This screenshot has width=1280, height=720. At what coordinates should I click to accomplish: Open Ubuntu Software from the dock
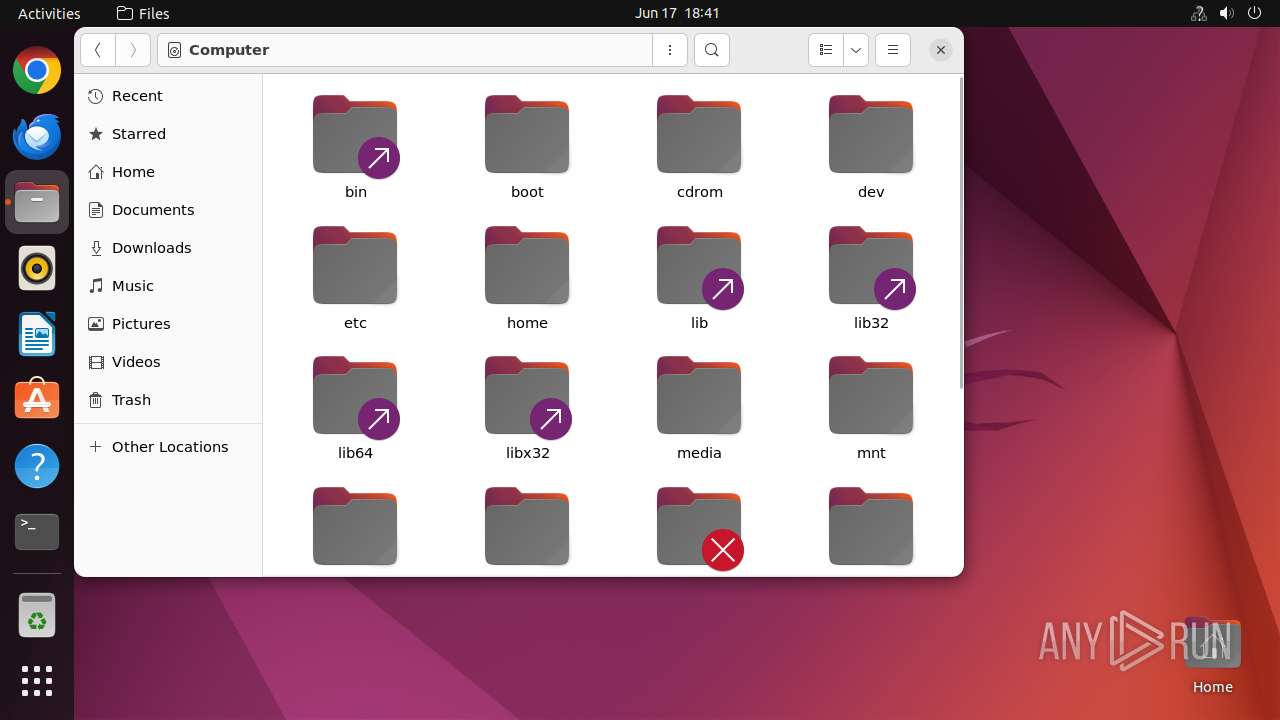[37, 400]
